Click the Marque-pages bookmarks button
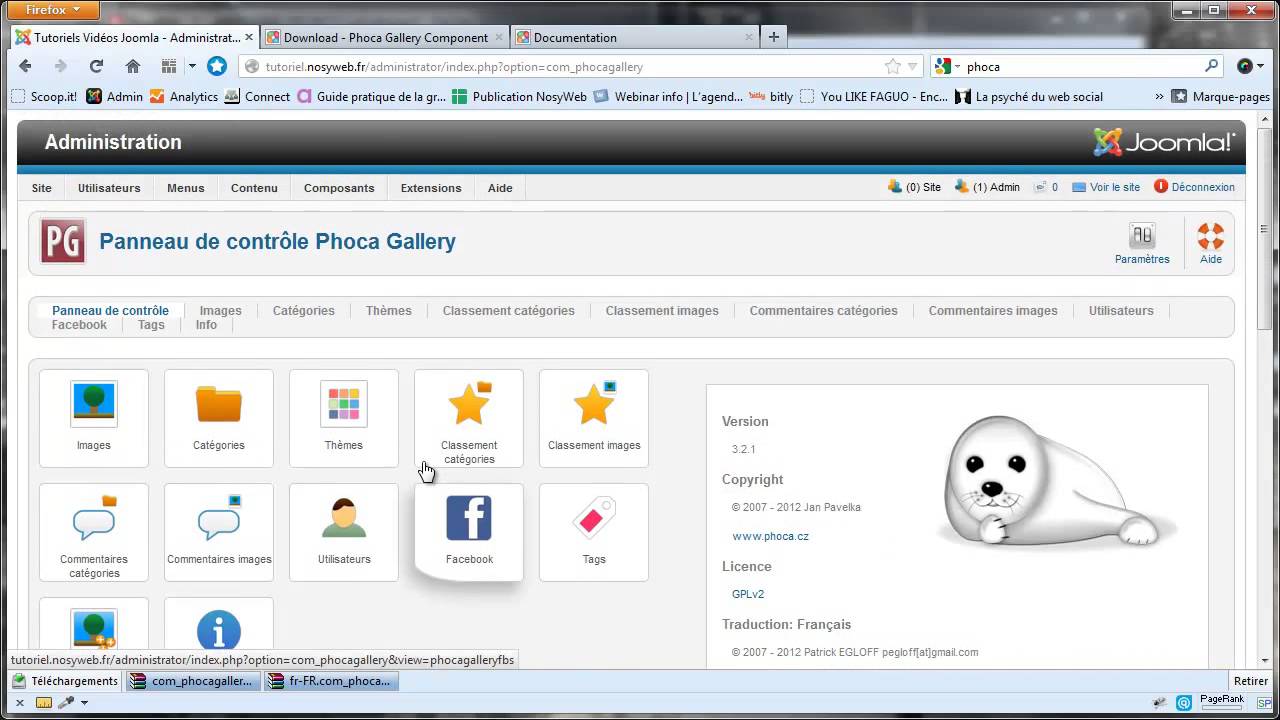The width and height of the screenshot is (1280, 720). coord(1221,97)
